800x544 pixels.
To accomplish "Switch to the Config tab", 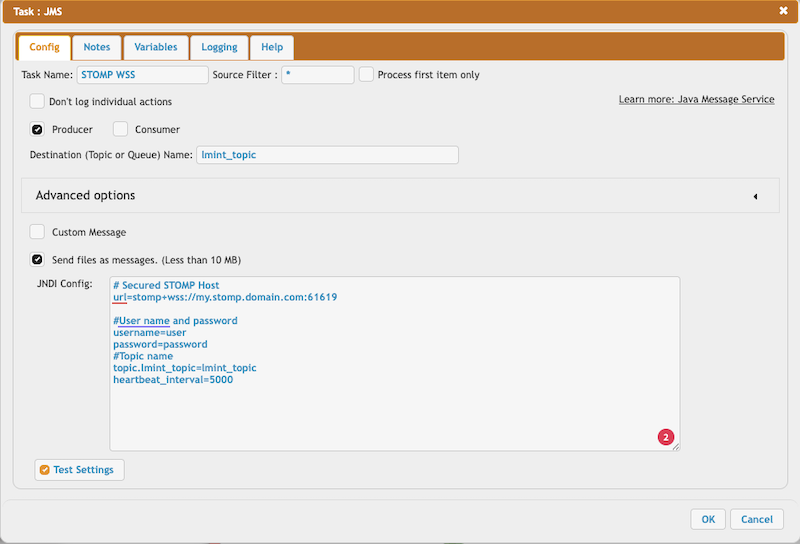I will click(x=44, y=47).
